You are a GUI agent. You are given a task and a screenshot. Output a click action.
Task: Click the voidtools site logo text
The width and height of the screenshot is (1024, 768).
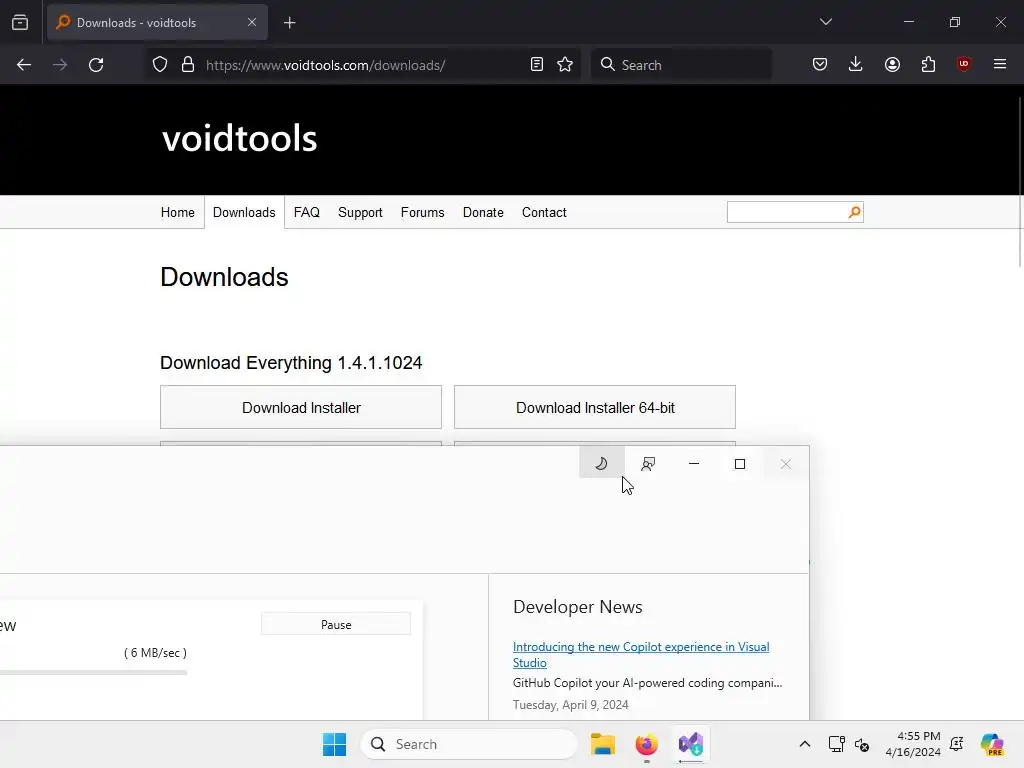(240, 138)
